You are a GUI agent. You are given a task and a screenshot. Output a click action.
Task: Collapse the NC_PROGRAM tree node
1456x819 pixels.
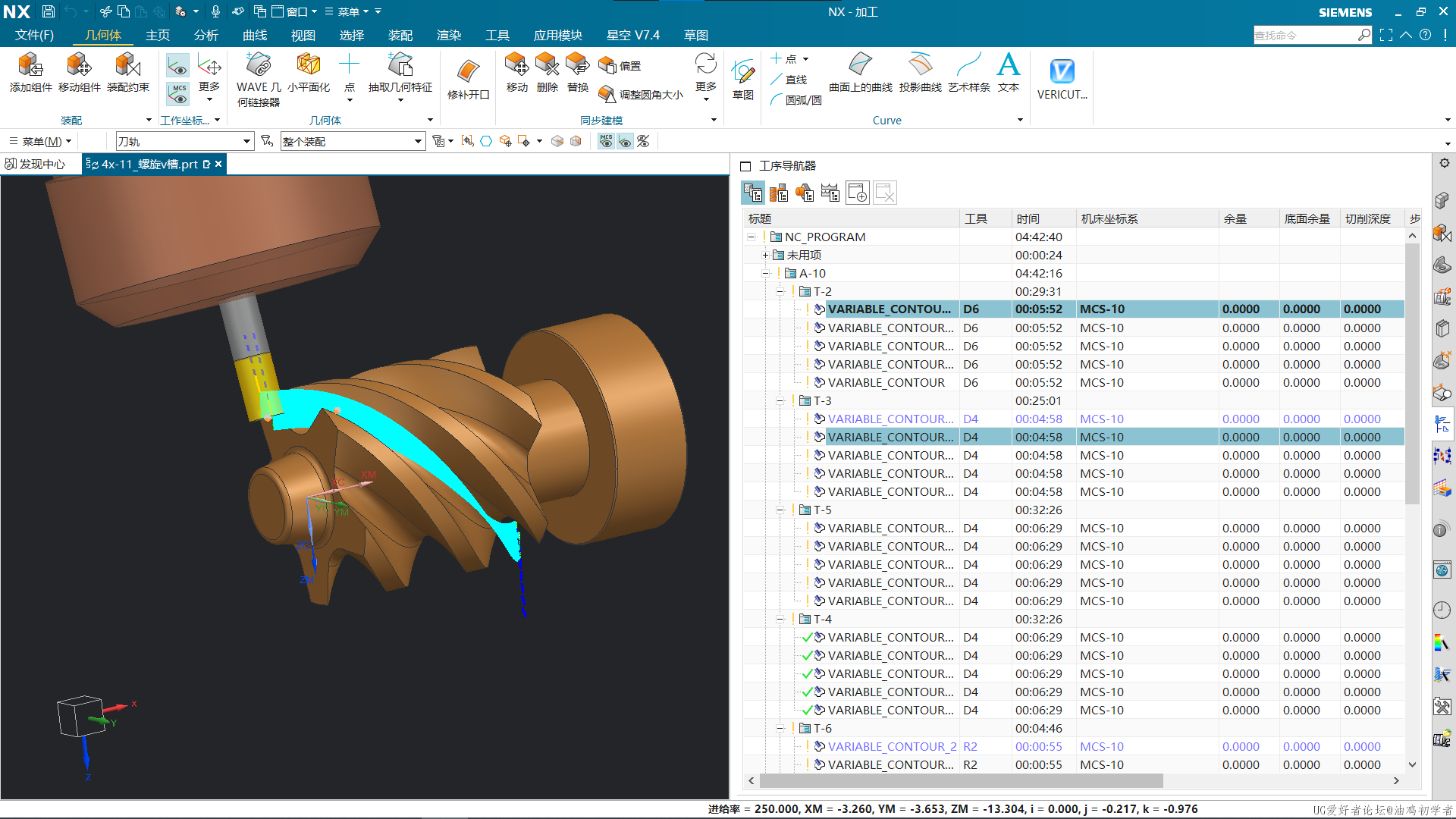(752, 237)
